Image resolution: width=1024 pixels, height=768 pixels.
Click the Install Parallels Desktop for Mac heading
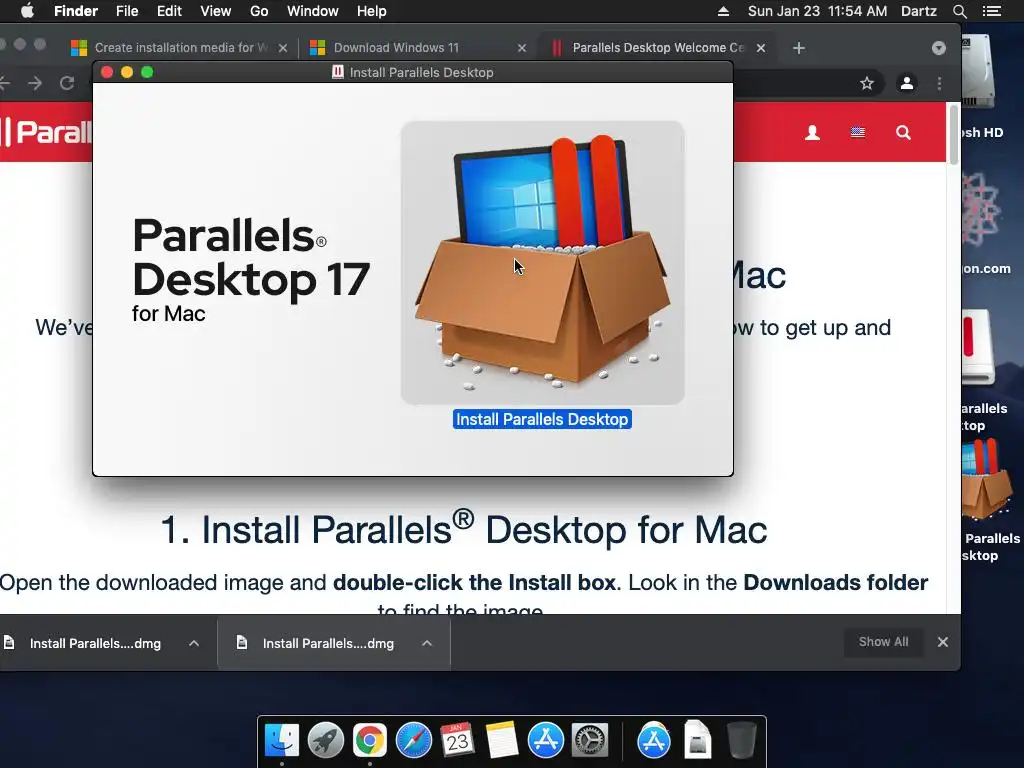[464, 529]
